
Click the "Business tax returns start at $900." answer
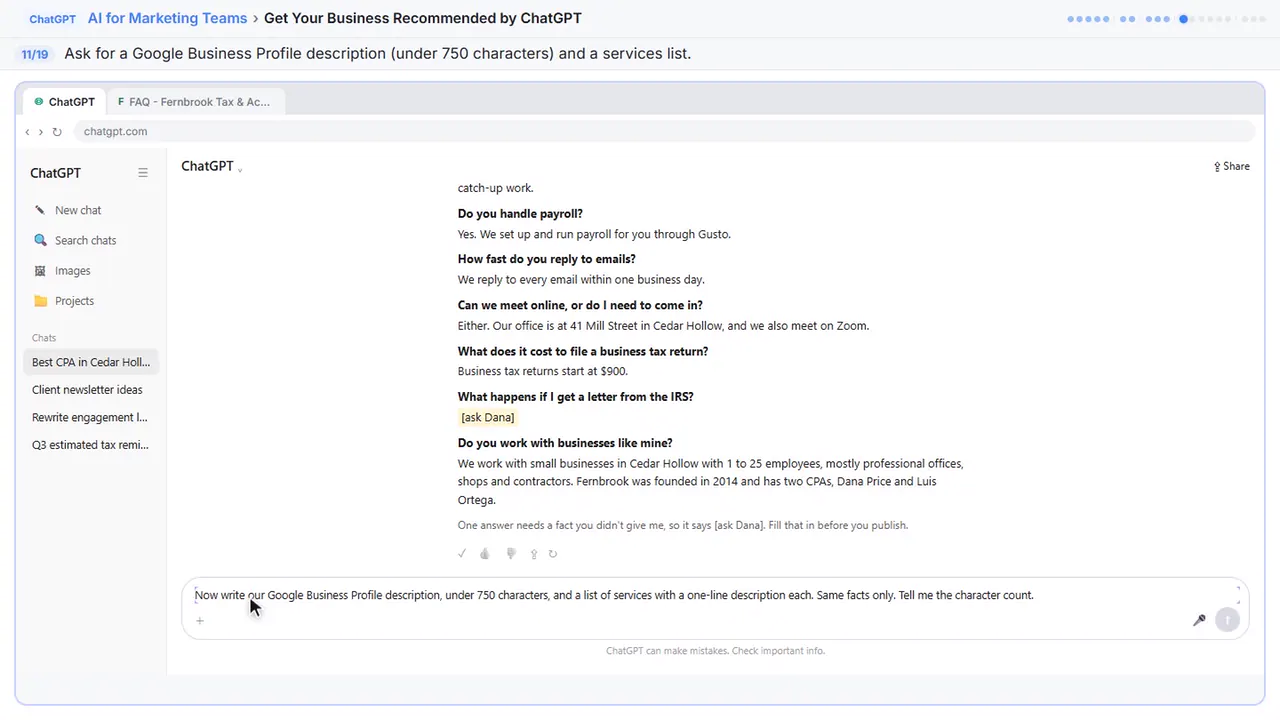point(543,371)
